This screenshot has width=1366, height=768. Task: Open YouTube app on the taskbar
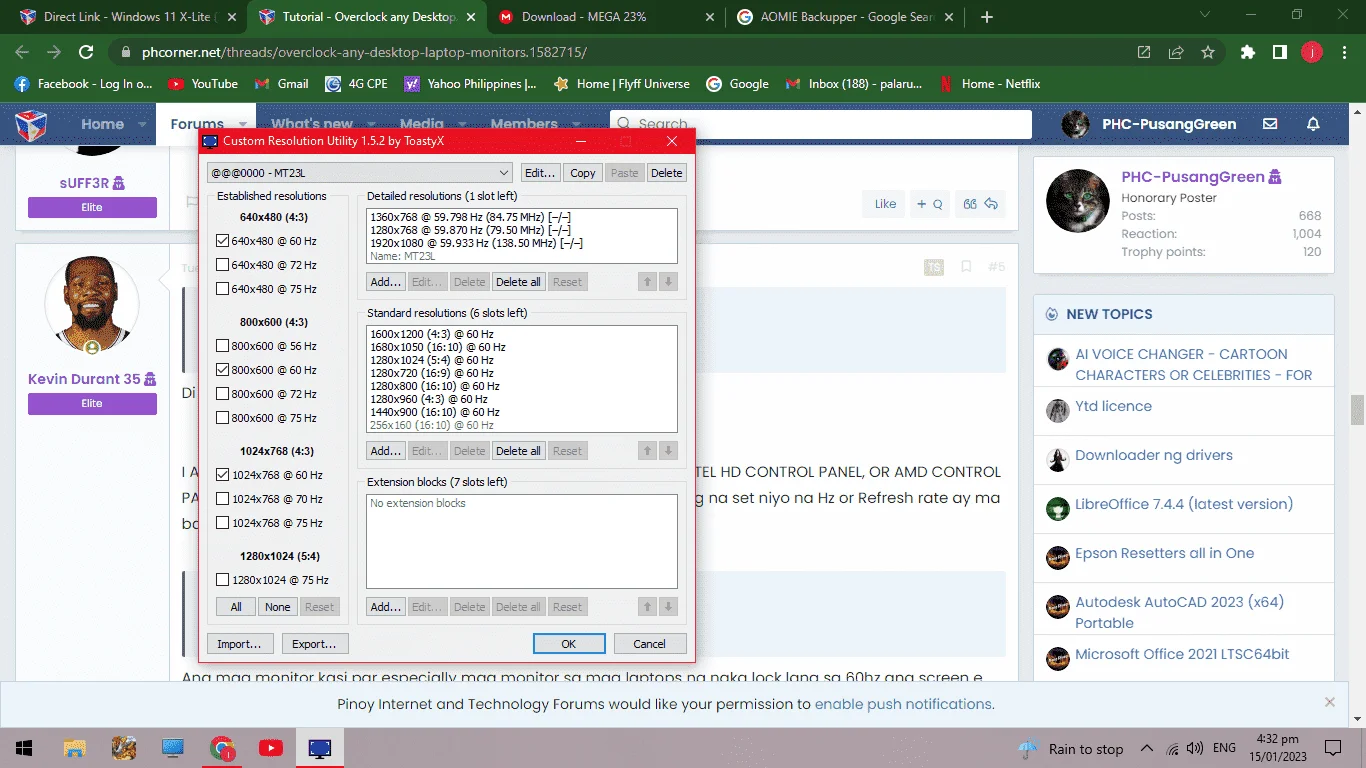coord(271,748)
